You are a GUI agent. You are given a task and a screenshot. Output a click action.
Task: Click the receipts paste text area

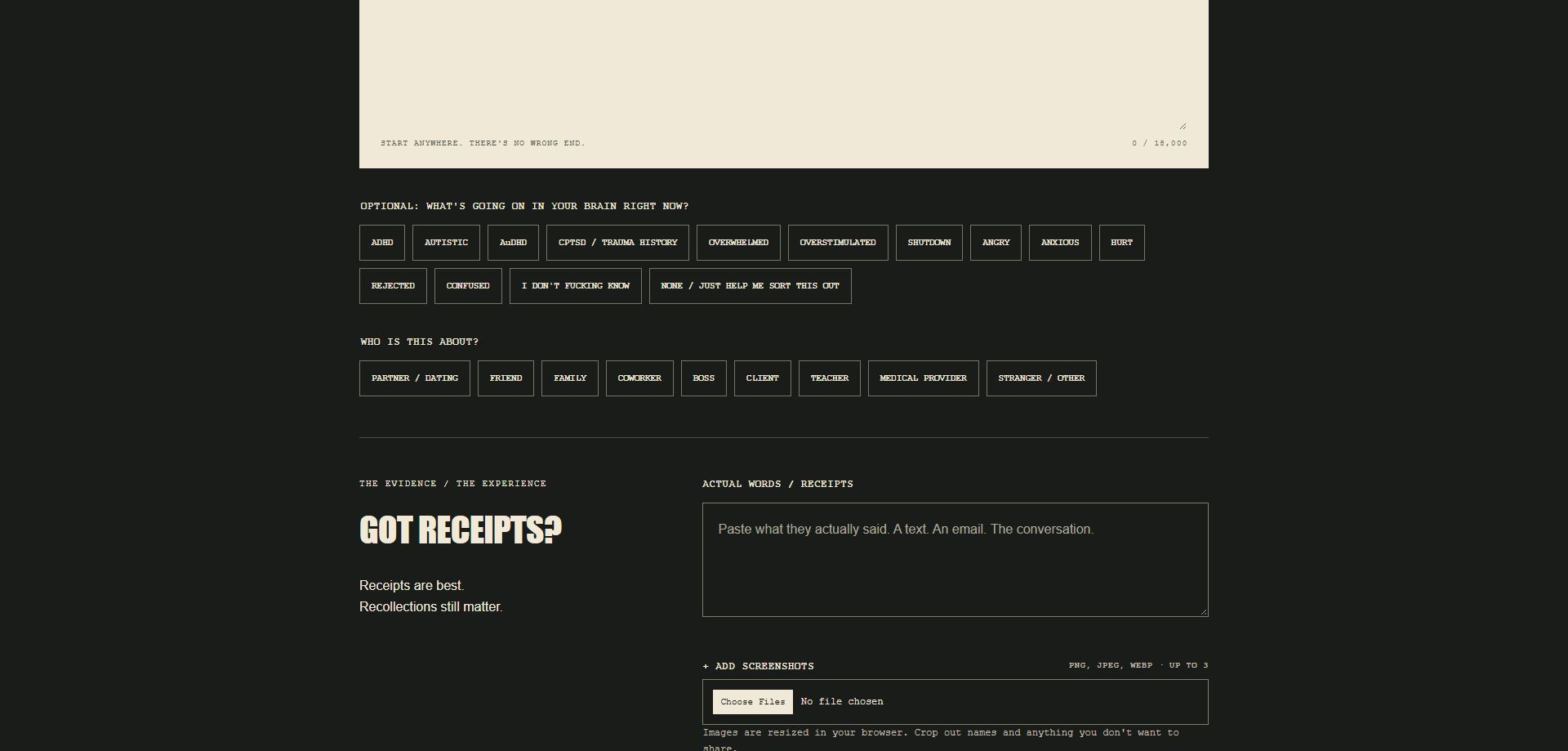pos(955,560)
